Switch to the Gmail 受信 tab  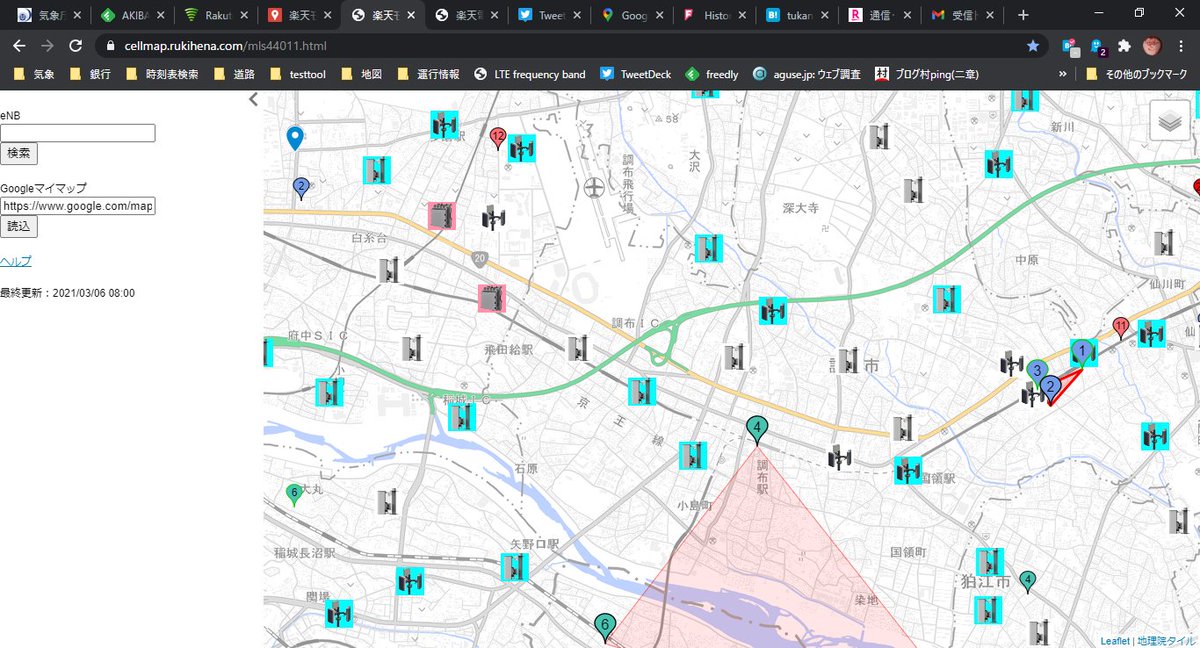click(x=962, y=16)
